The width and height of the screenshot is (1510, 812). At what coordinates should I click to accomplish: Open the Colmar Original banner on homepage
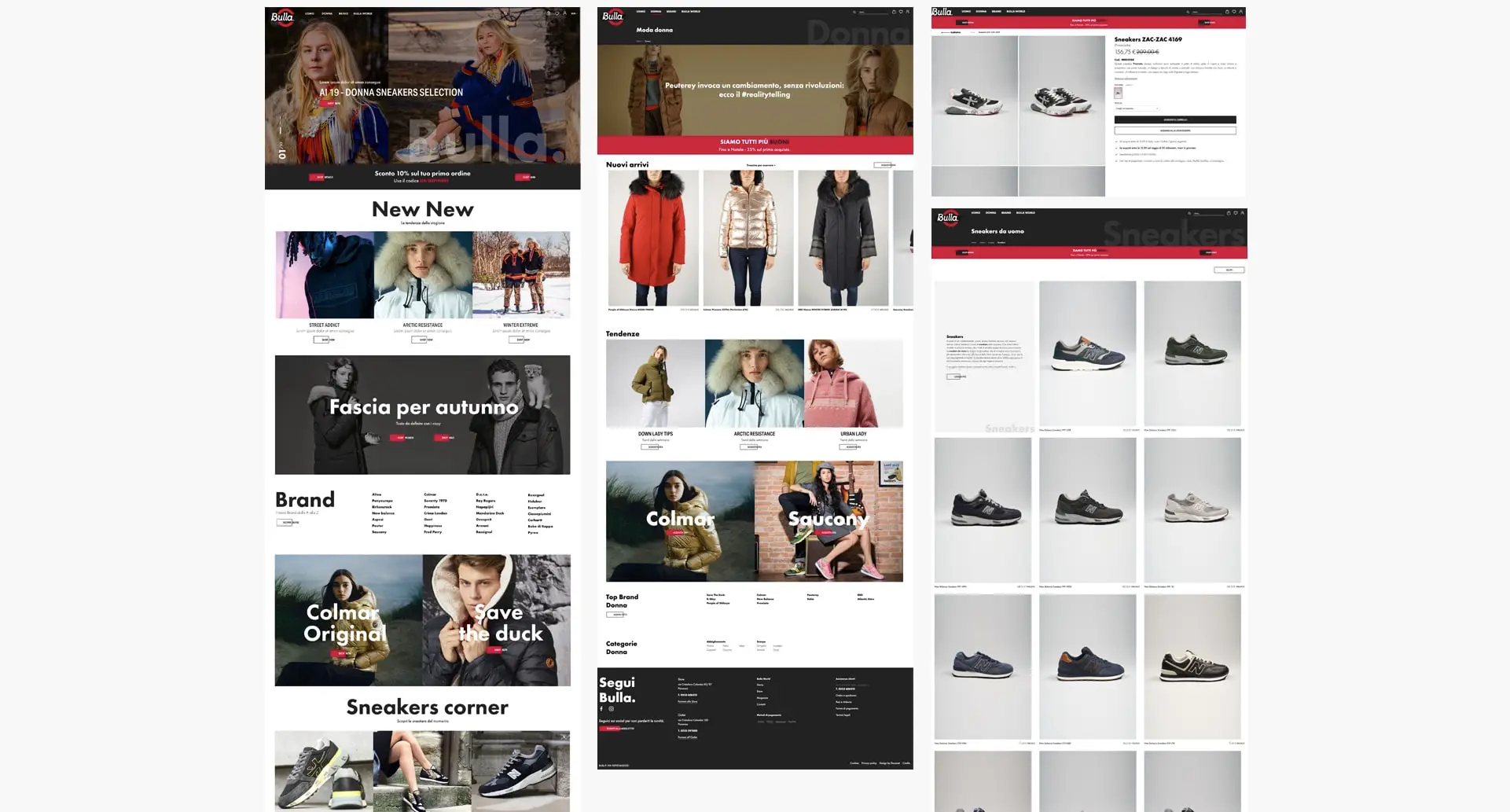click(348, 620)
